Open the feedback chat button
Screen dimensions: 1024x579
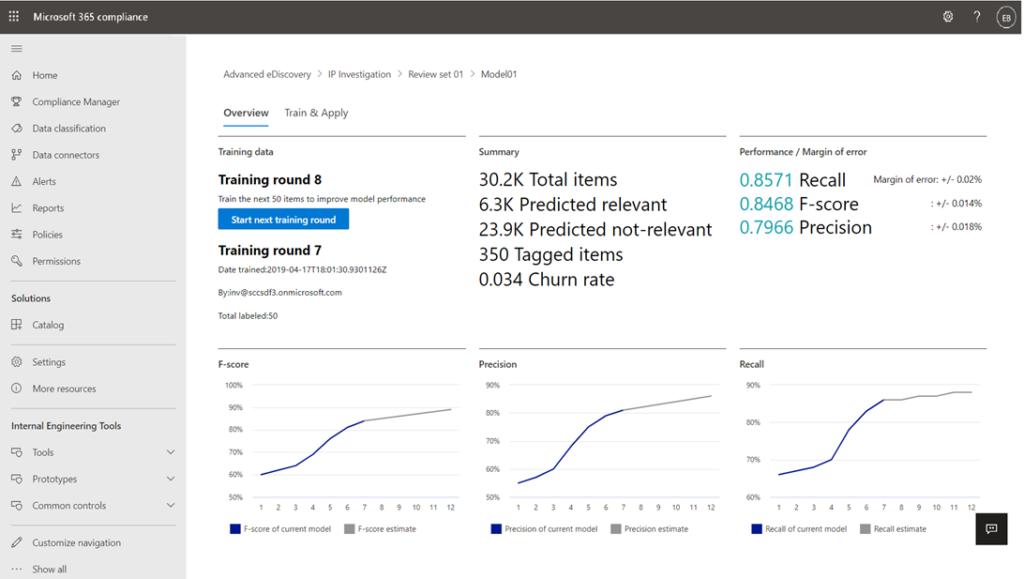(991, 529)
